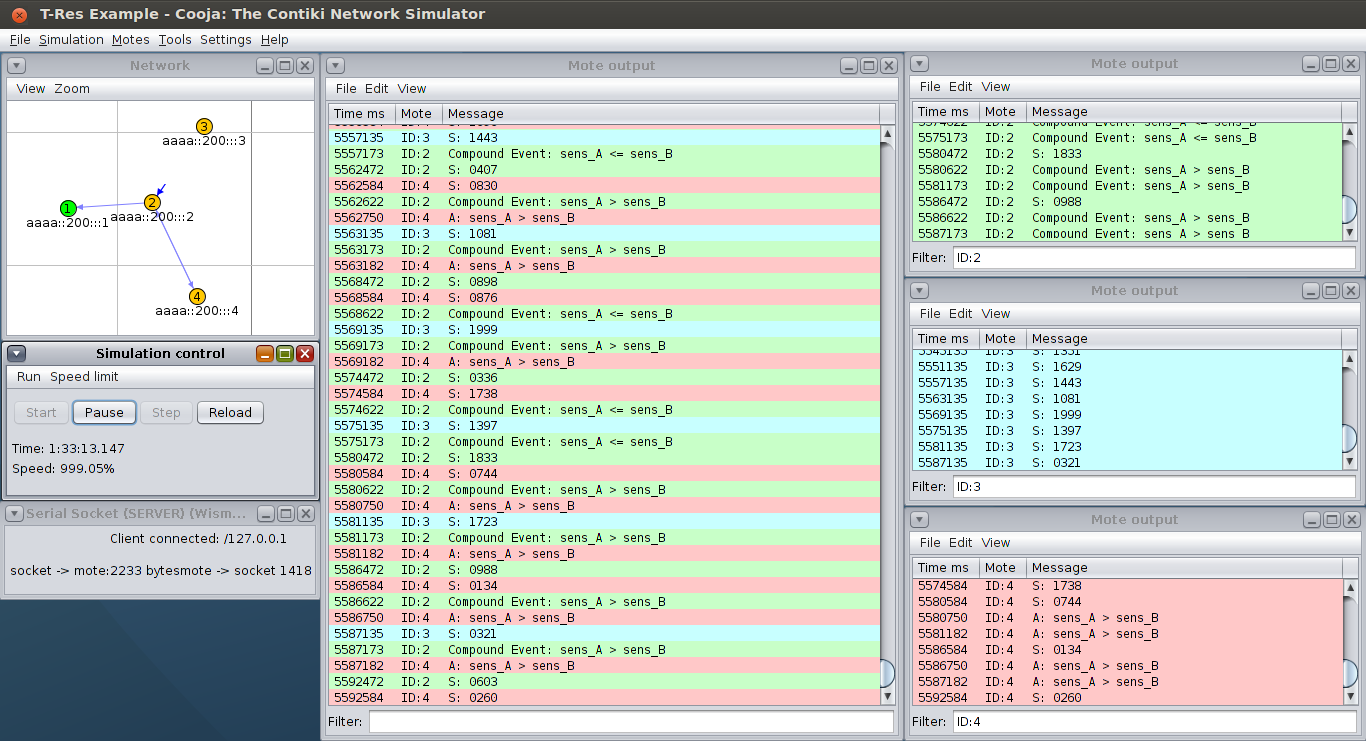Close the main Mote output window
The width and height of the screenshot is (1366, 741).
888,65
